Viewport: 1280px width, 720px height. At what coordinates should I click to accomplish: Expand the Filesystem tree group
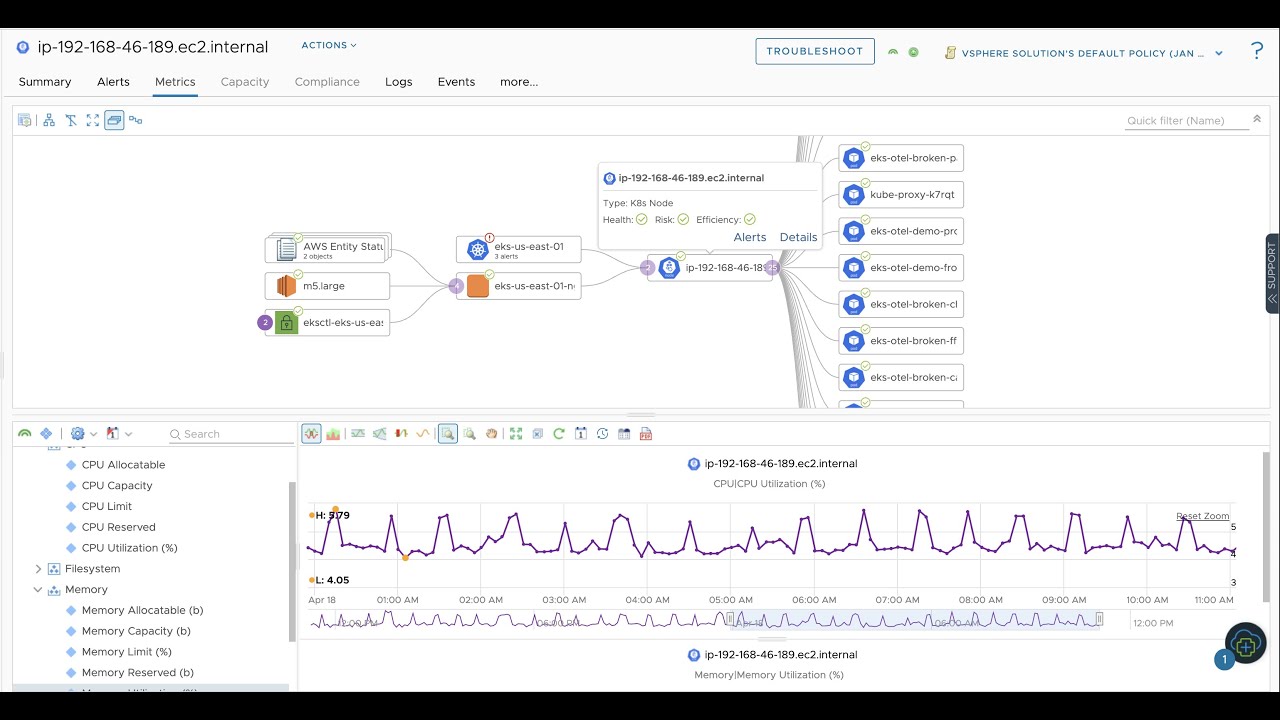(39, 569)
